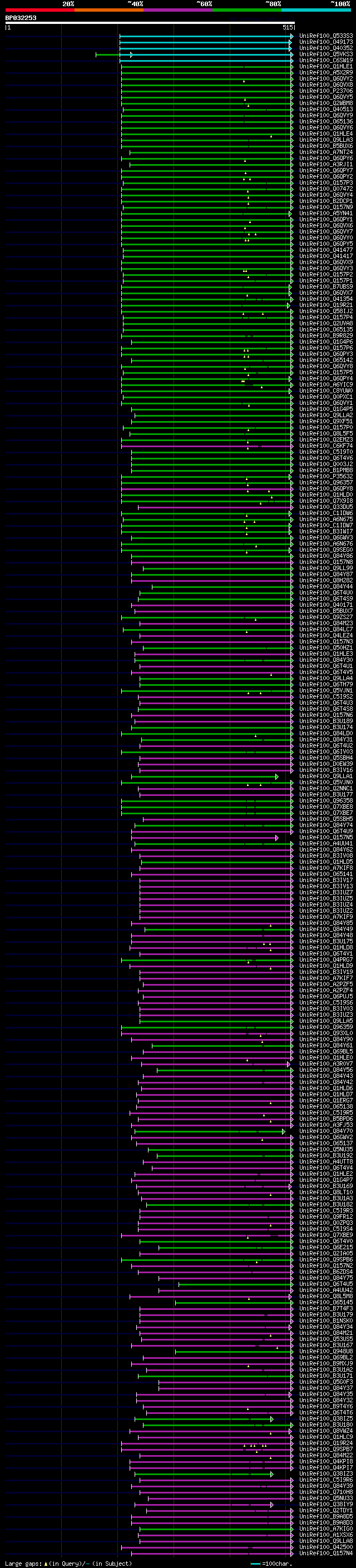Select the UniRef100_B2DCP1 label
Image resolution: width=356 pixels, height=1568 pixels.
pyautogui.click(x=326, y=201)
